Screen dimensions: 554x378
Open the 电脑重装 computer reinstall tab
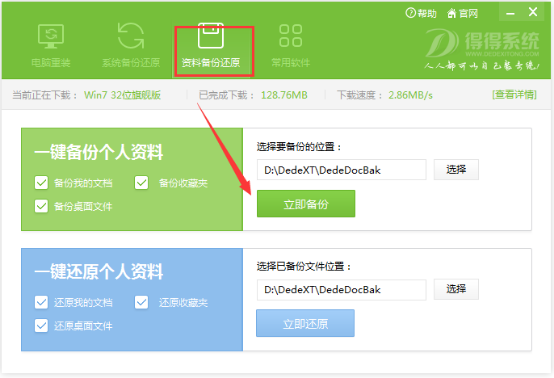coord(51,46)
